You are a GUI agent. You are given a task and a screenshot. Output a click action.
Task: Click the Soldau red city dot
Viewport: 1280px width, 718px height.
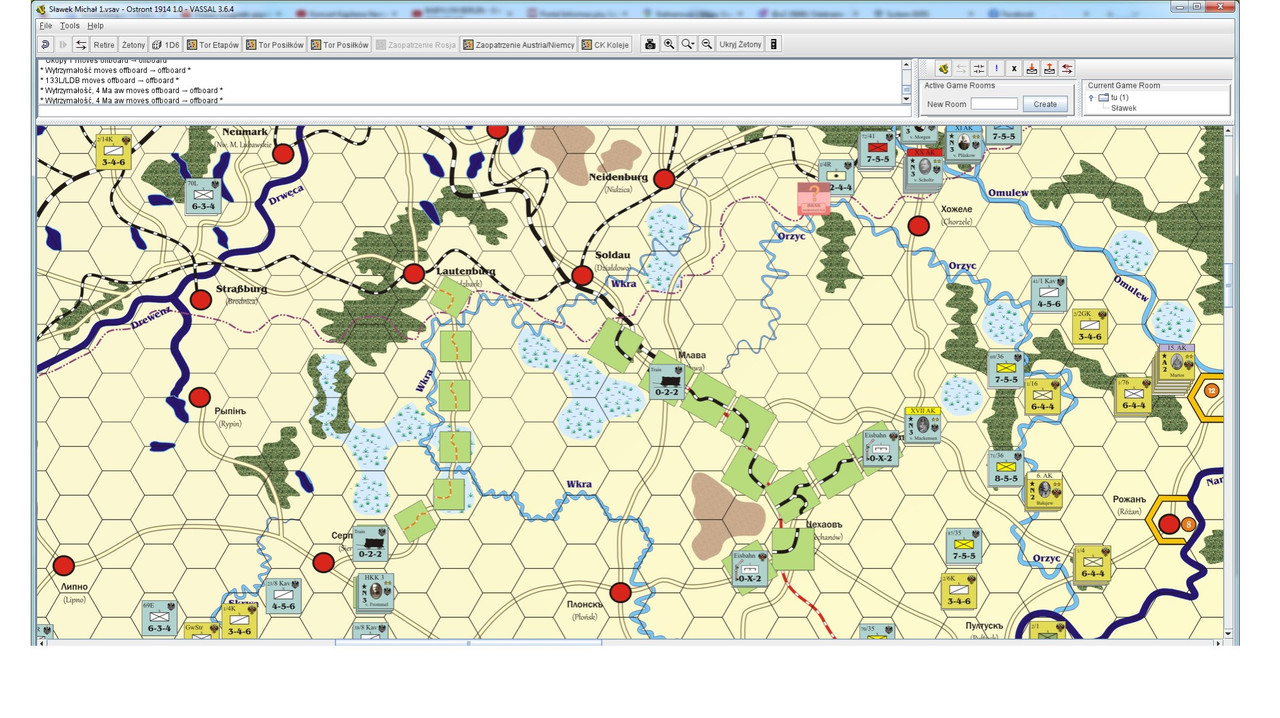[x=582, y=275]
